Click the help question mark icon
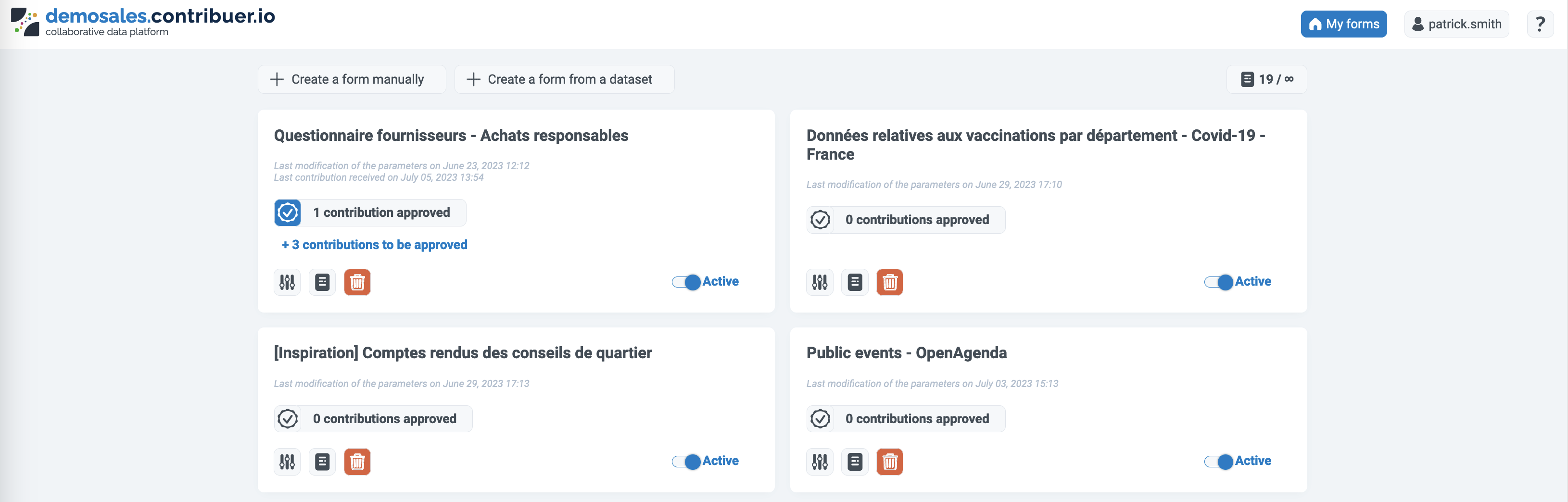 1540,25
